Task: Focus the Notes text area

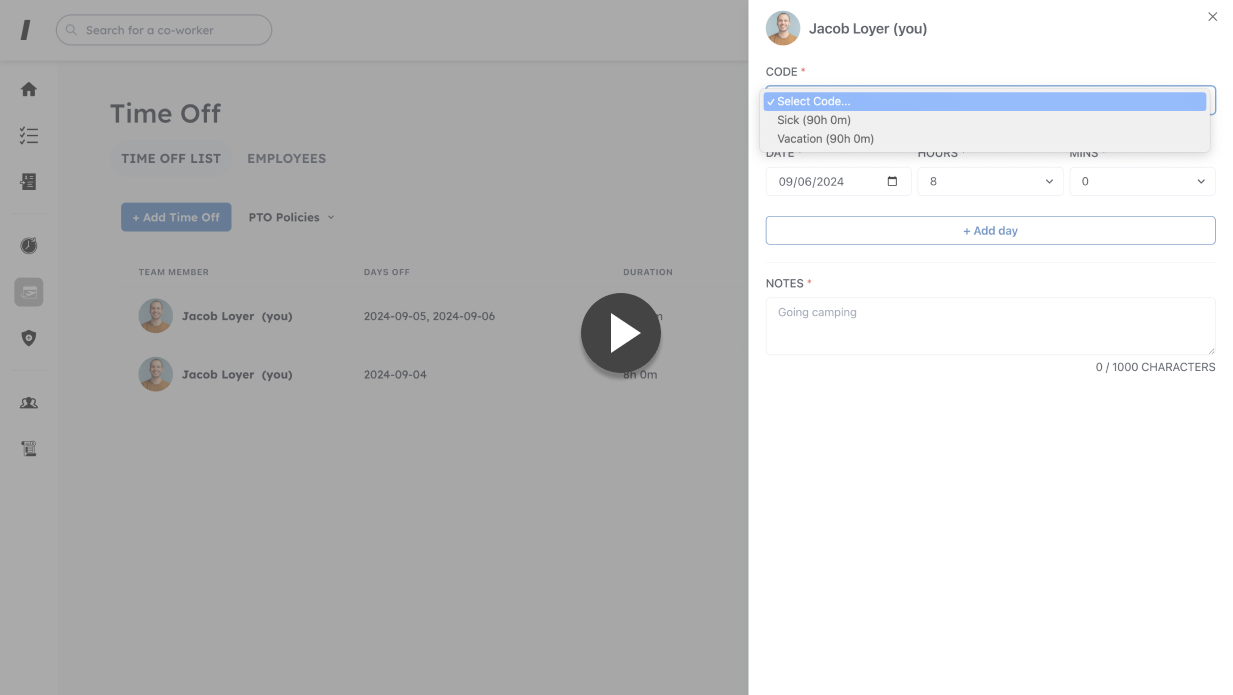Action: (990, 326)
